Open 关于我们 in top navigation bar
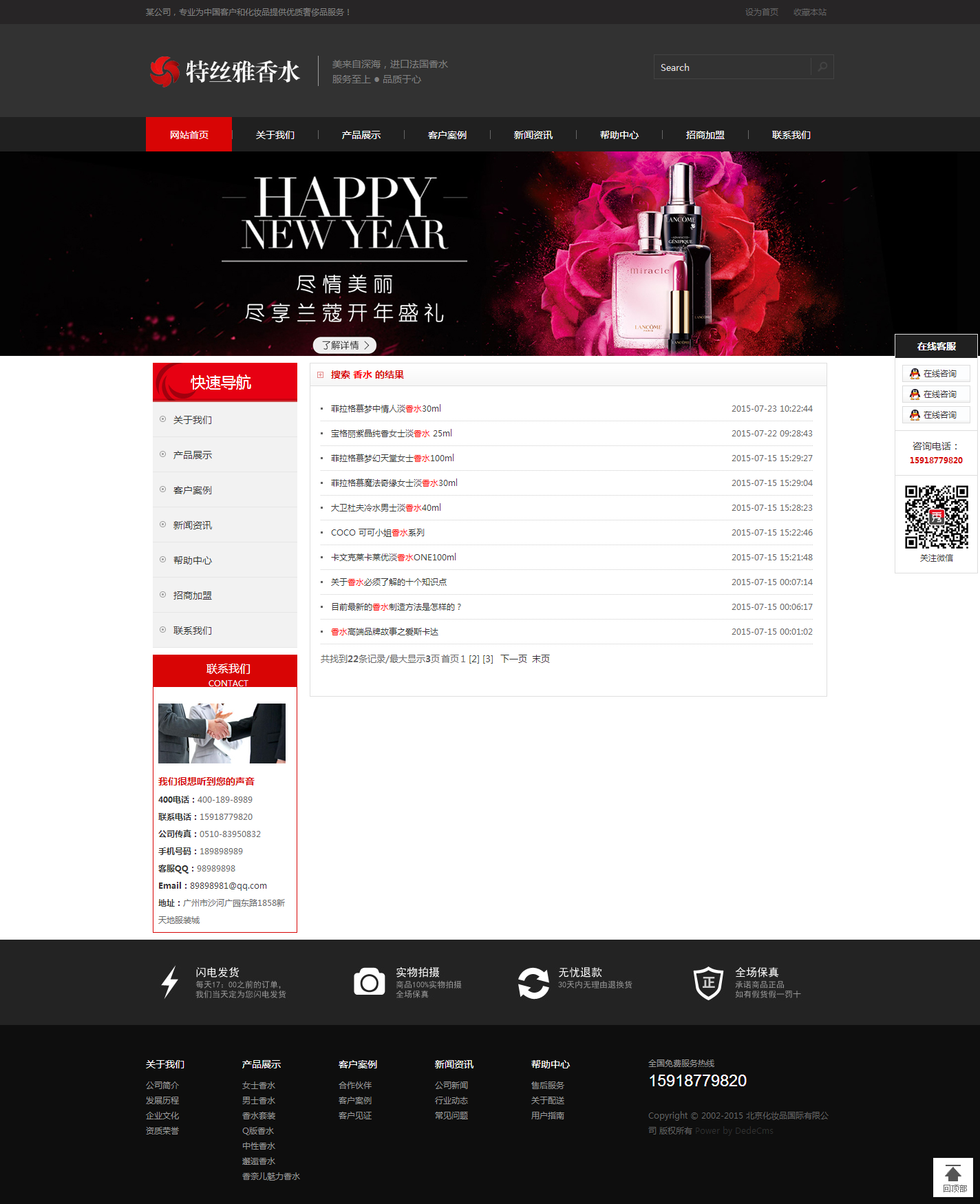The image size is (980, 1204). tap(275, 134)
